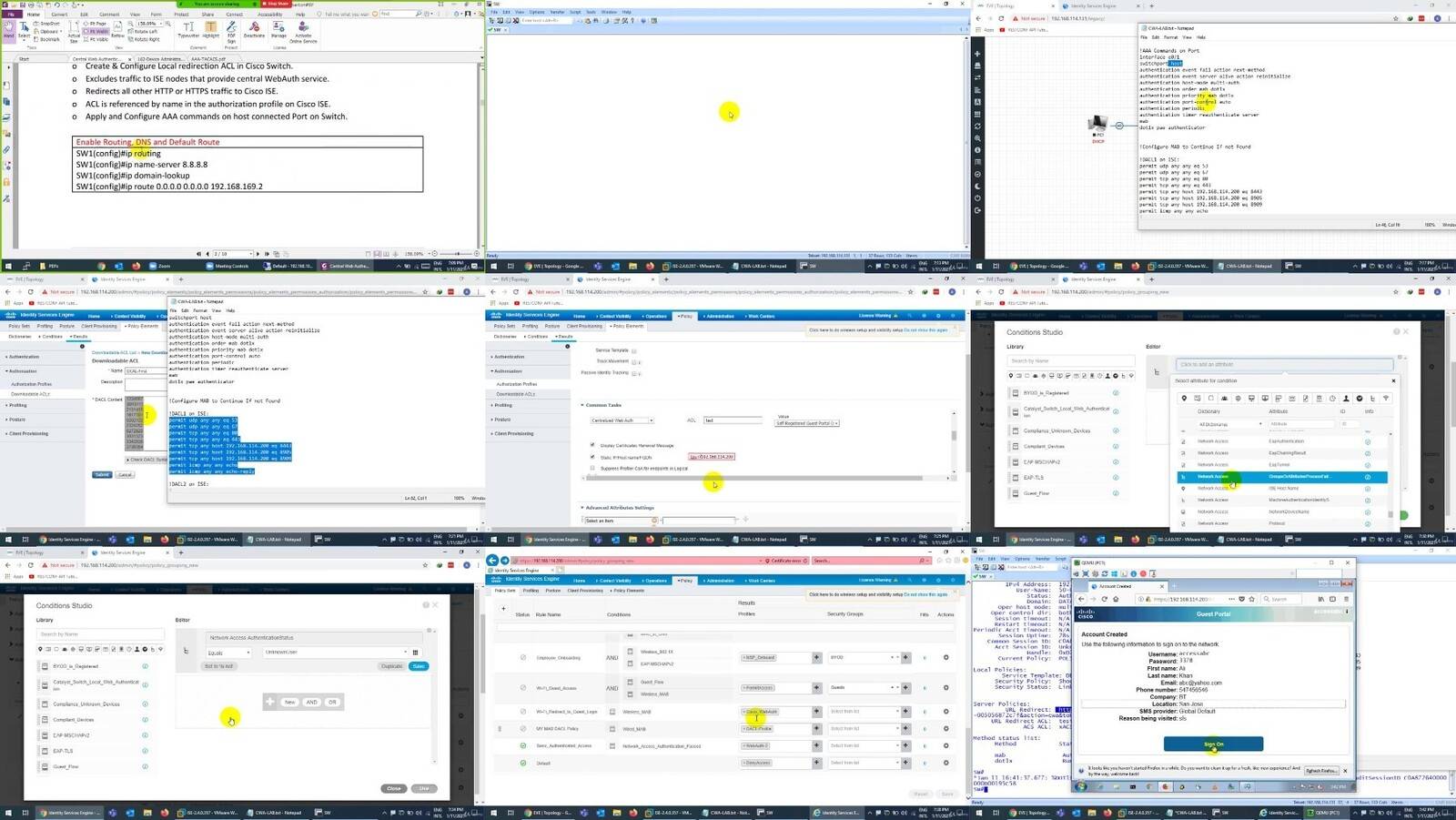Click Stop Share above the PDF editor
The image size is (1456, 820).
[278, 4]
